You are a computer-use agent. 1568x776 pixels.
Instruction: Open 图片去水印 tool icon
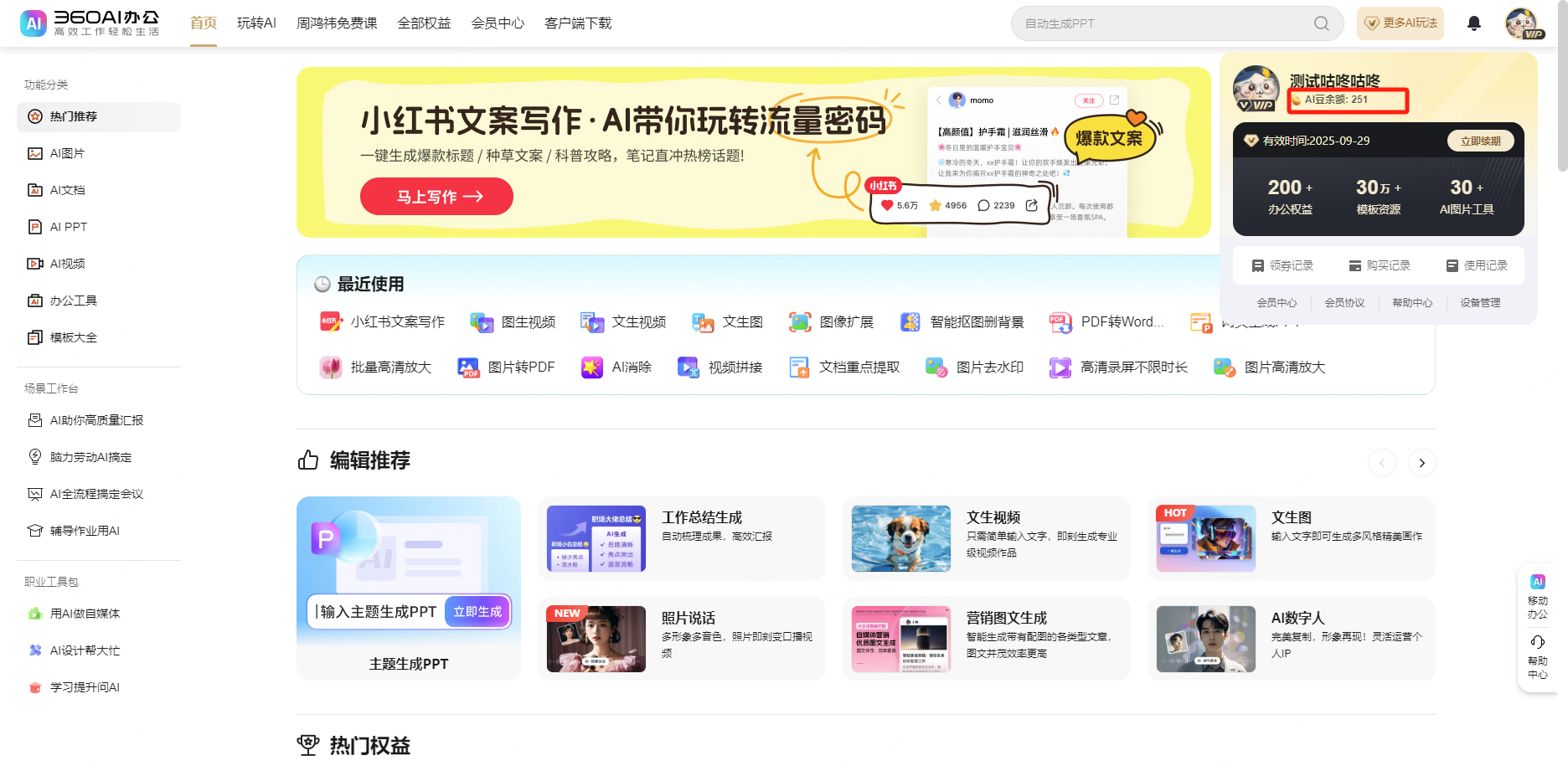tap(936, 367)
